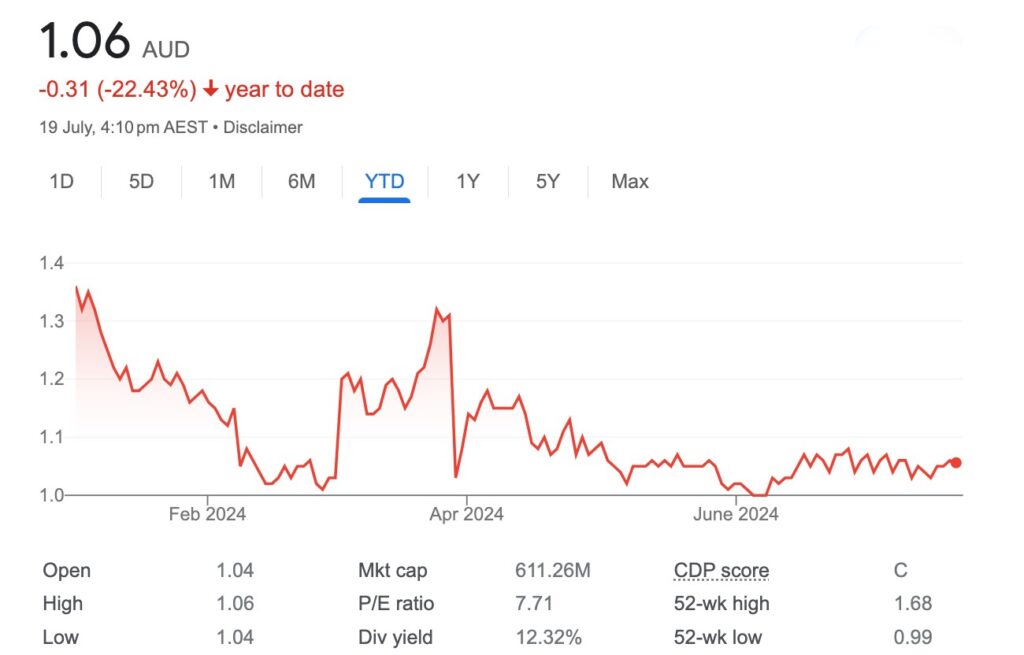Viewport: 1024px width, 655px height.
Task: Click the June 2024 axis label
Action: tap(736, 515)
